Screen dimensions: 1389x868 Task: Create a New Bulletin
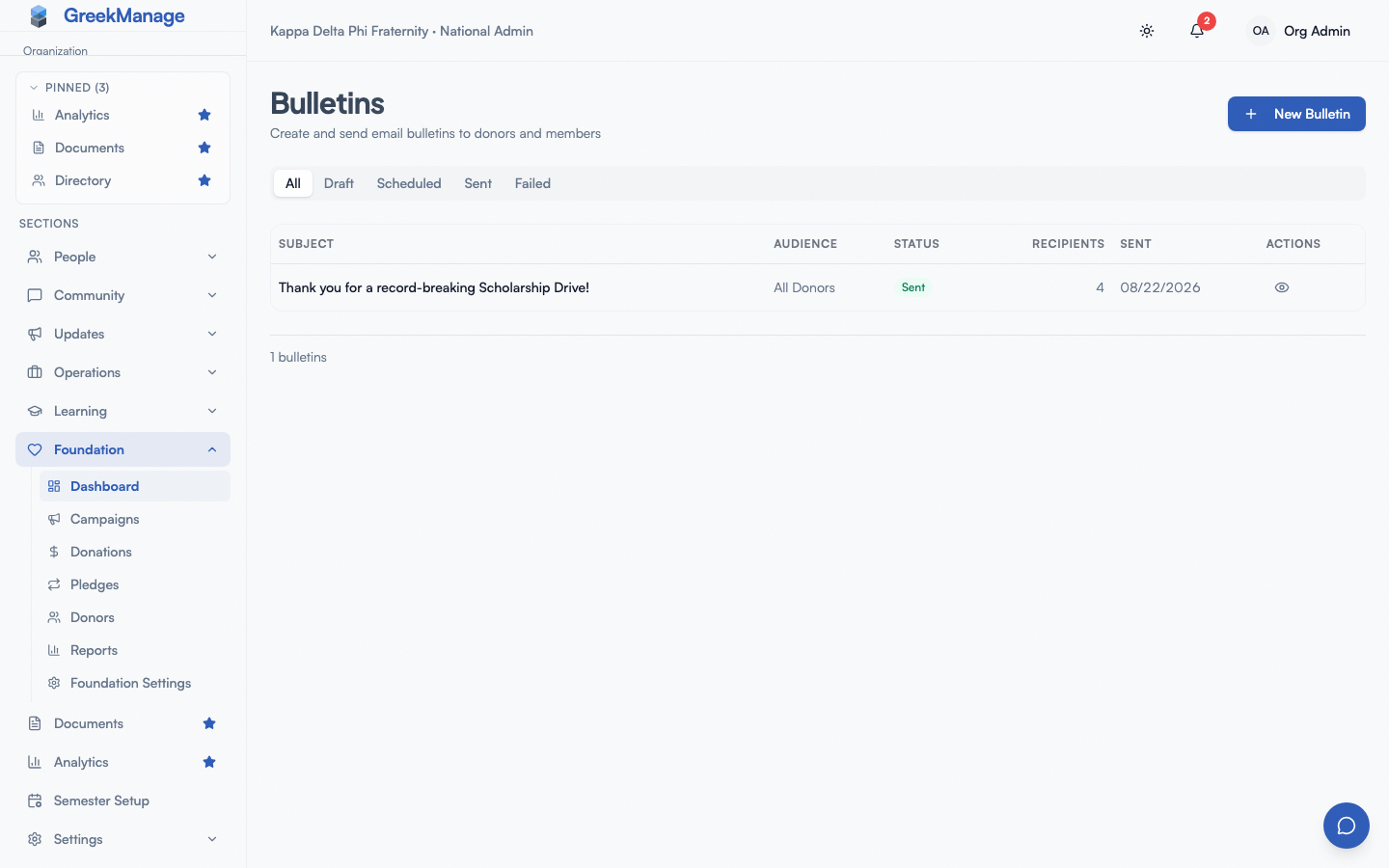point(1296,114)
